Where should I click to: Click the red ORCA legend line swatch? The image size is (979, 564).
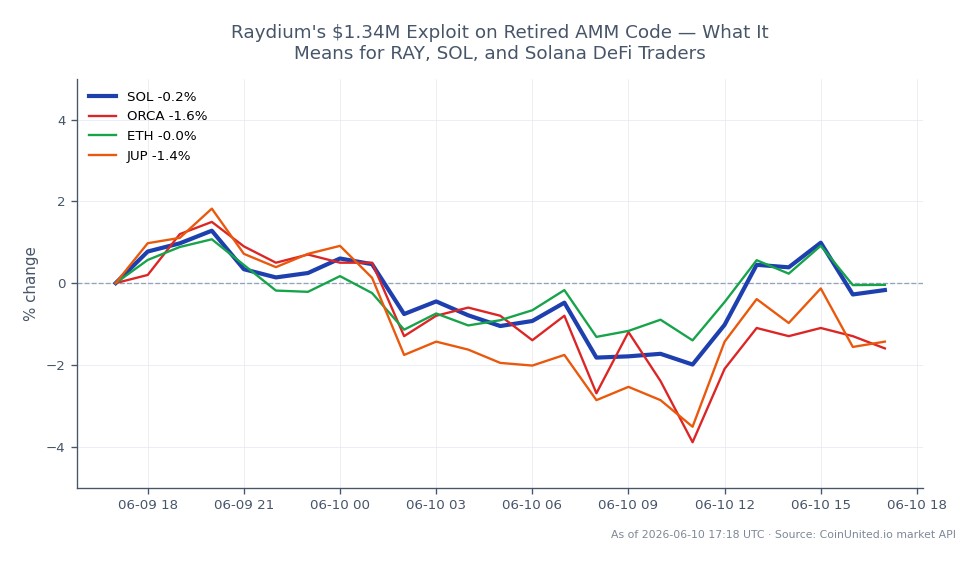tap(102, 116)
